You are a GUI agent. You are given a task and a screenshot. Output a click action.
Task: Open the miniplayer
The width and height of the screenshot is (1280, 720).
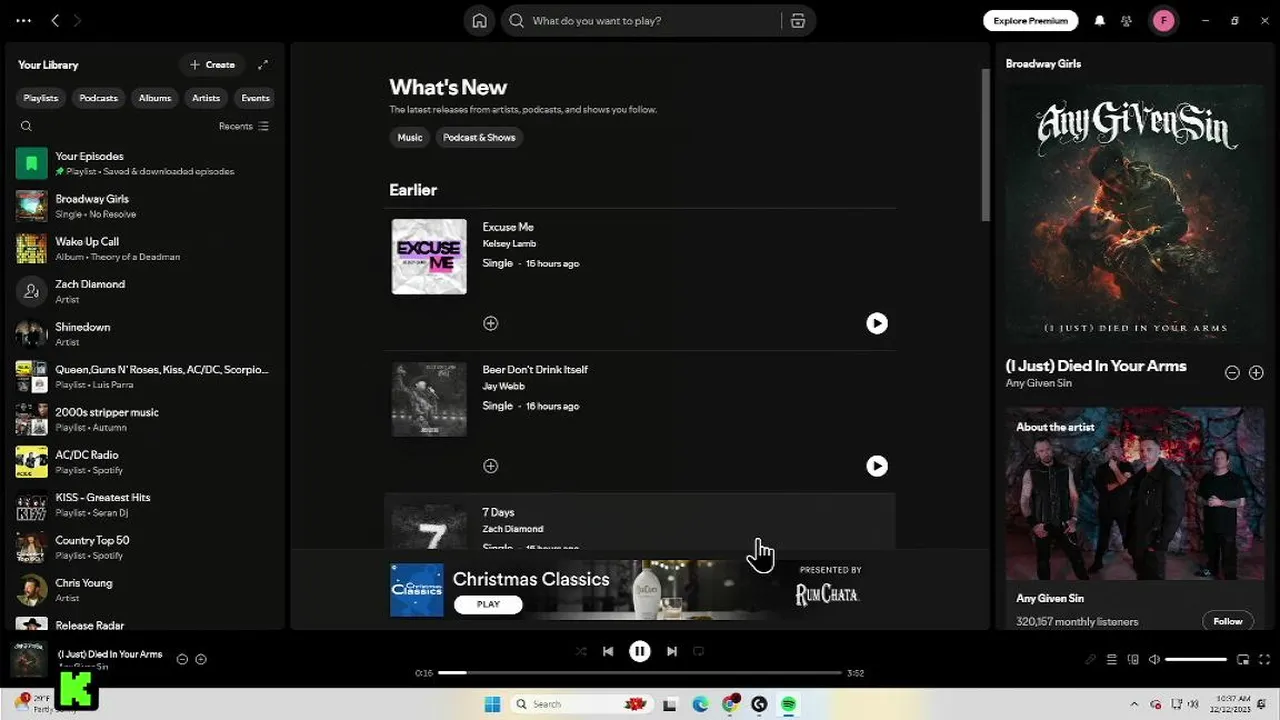(x=1243, y=660)
